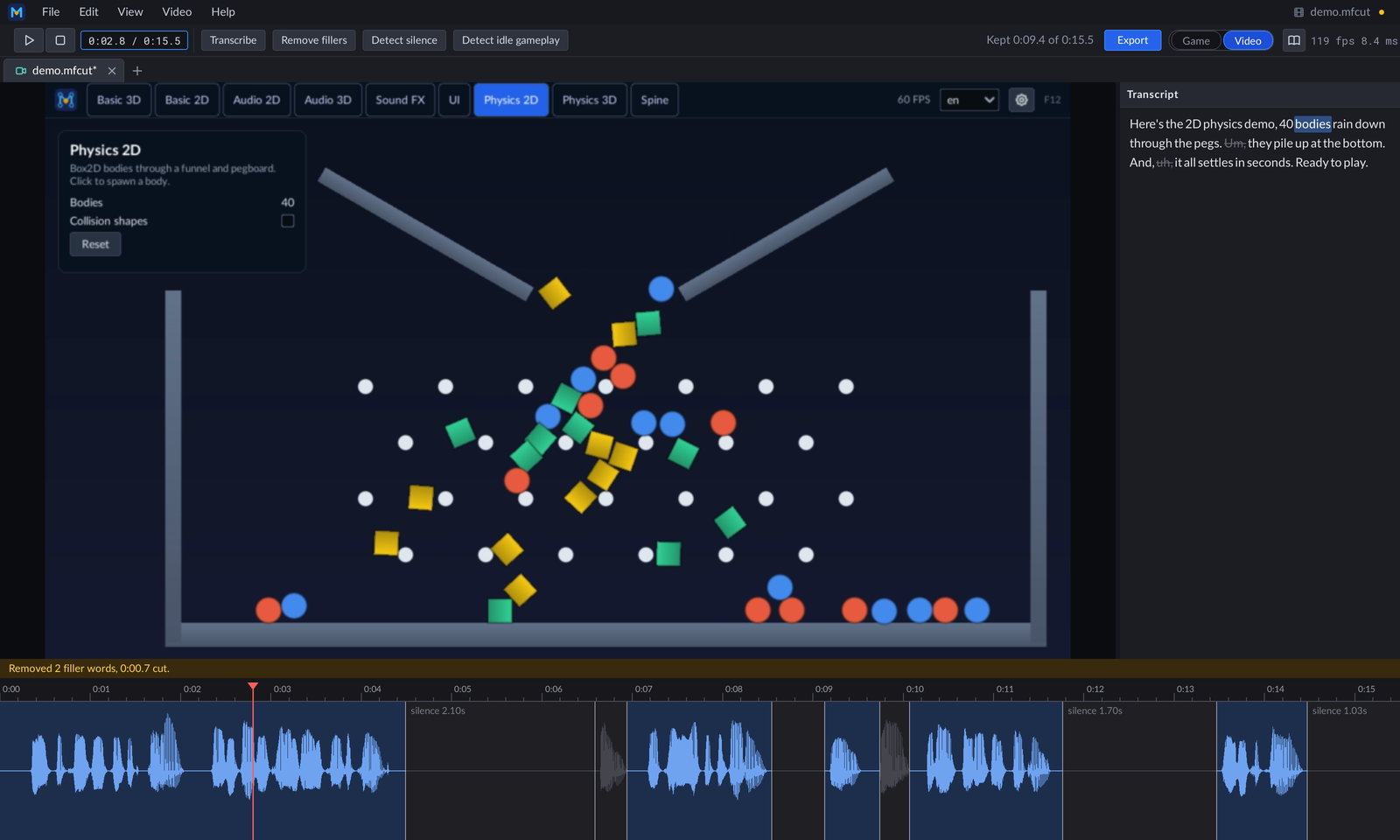Click the timecode field 0:02.8 / 0:15.5
Viewport: 1400px width, 840px height.
click(134, 40)
